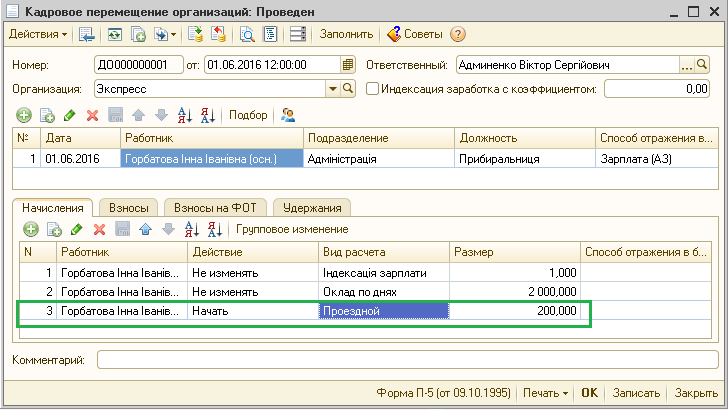Click copy-row icon in the accruals toolbar

click(54, 229)
